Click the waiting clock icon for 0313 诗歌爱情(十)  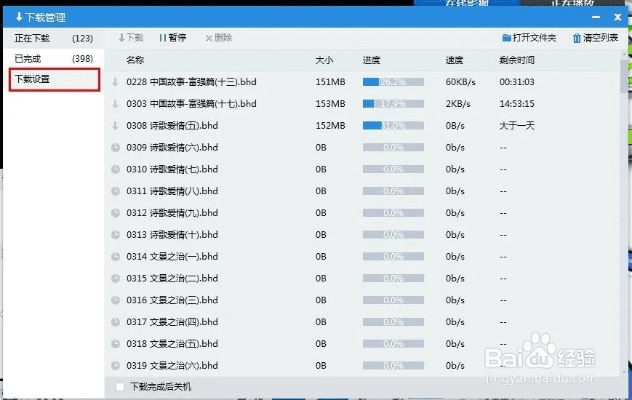116,235
